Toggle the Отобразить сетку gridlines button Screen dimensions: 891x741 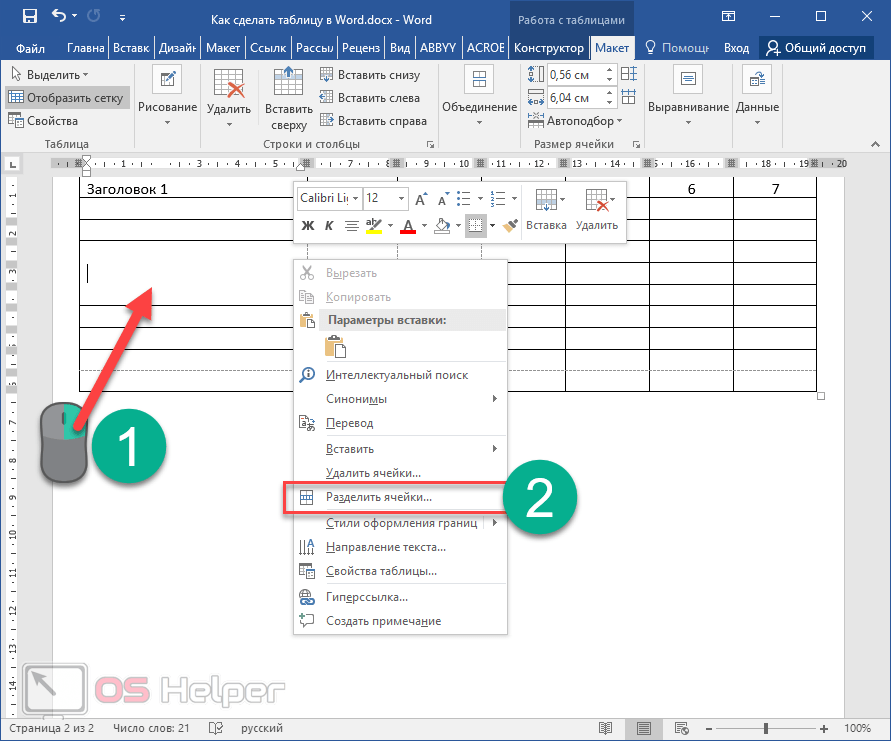[x=67, y=98]
